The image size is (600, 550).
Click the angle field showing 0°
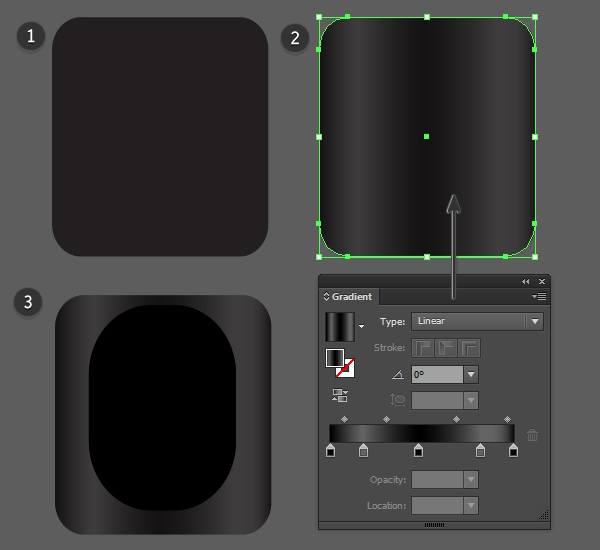pyautogui.click(x=437, y=374)
